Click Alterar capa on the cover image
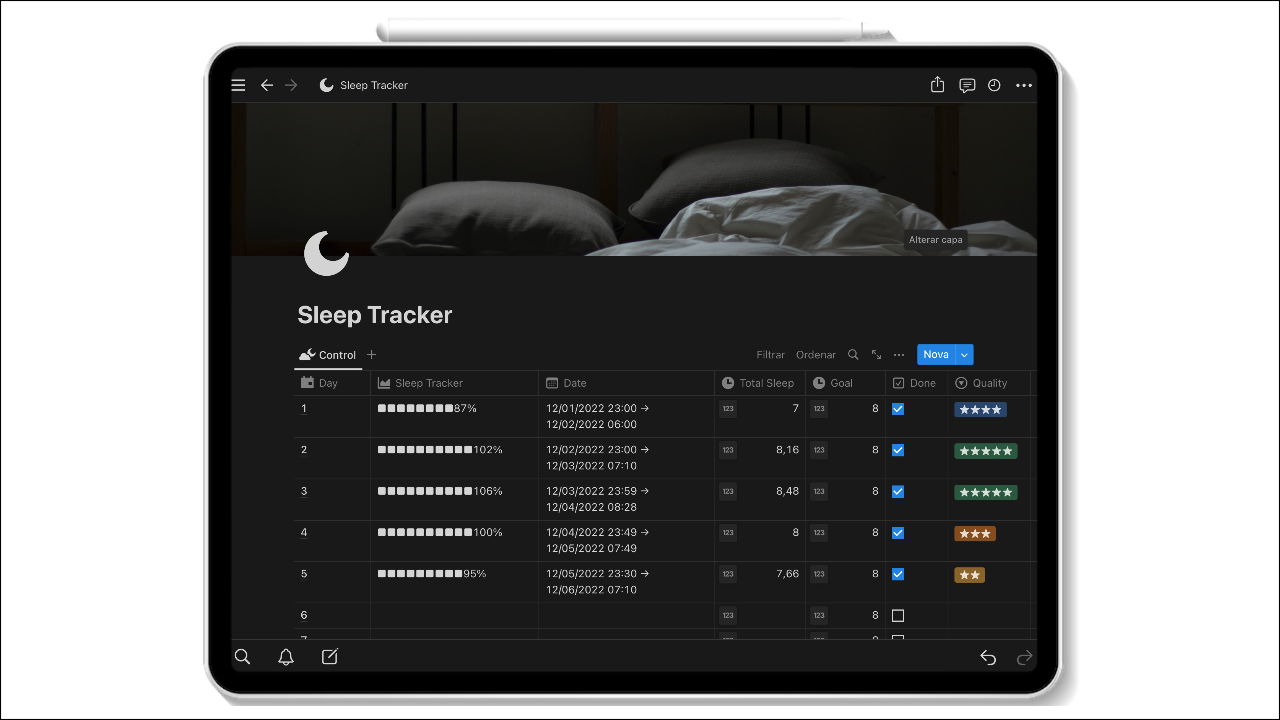This screenshot has height=720, width=1280. click(x=935, y=239)
